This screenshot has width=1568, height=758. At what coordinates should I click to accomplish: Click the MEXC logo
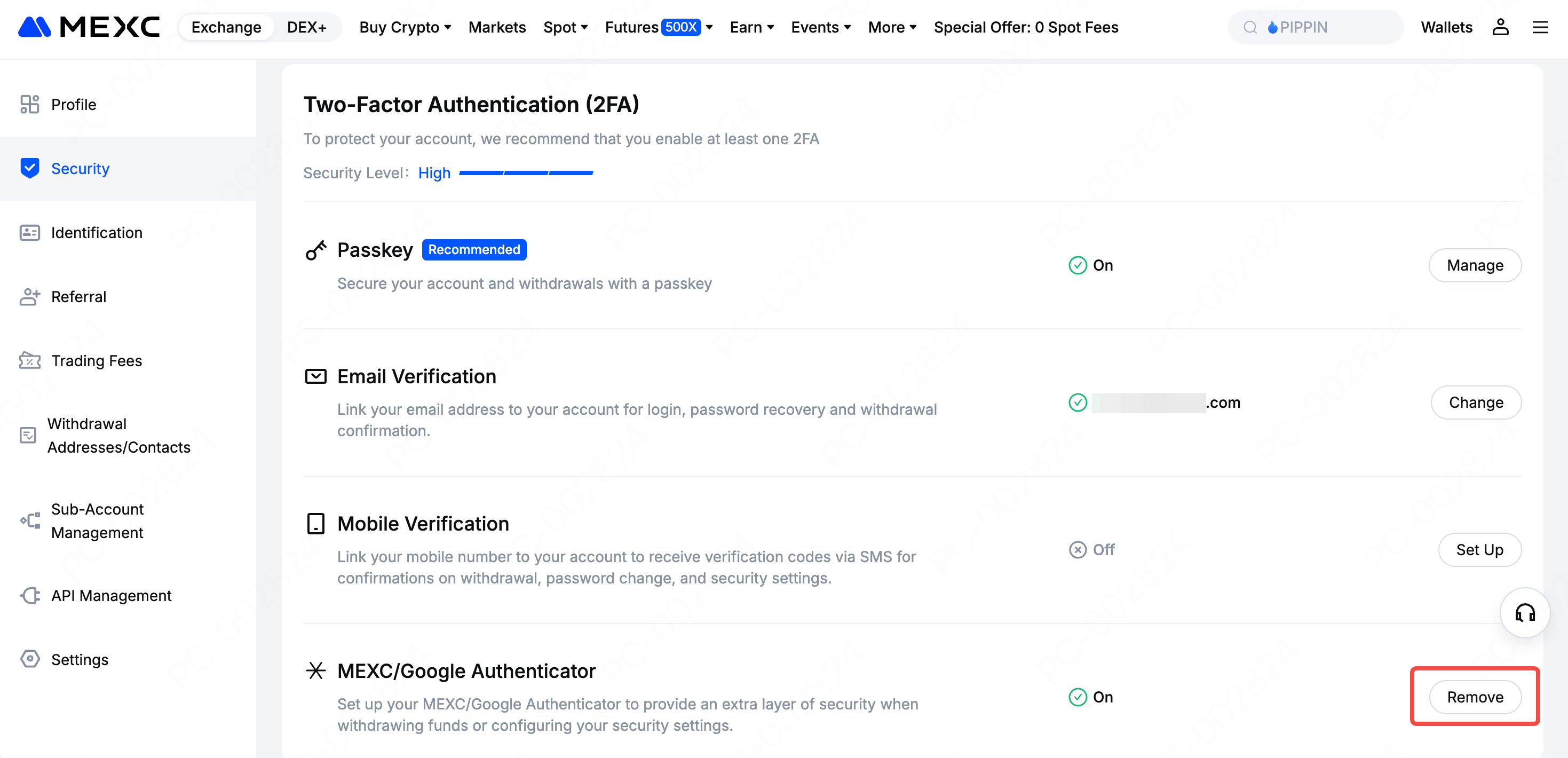[89, 27]
